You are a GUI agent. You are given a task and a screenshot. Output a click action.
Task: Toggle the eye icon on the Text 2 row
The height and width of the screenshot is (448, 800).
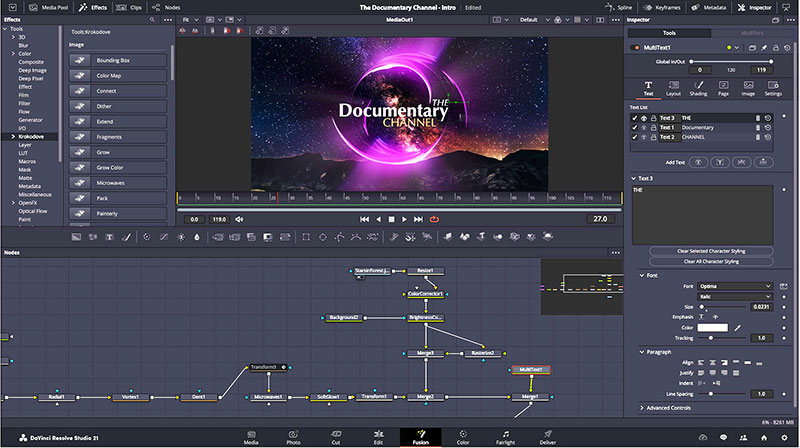tap(644, 137)
